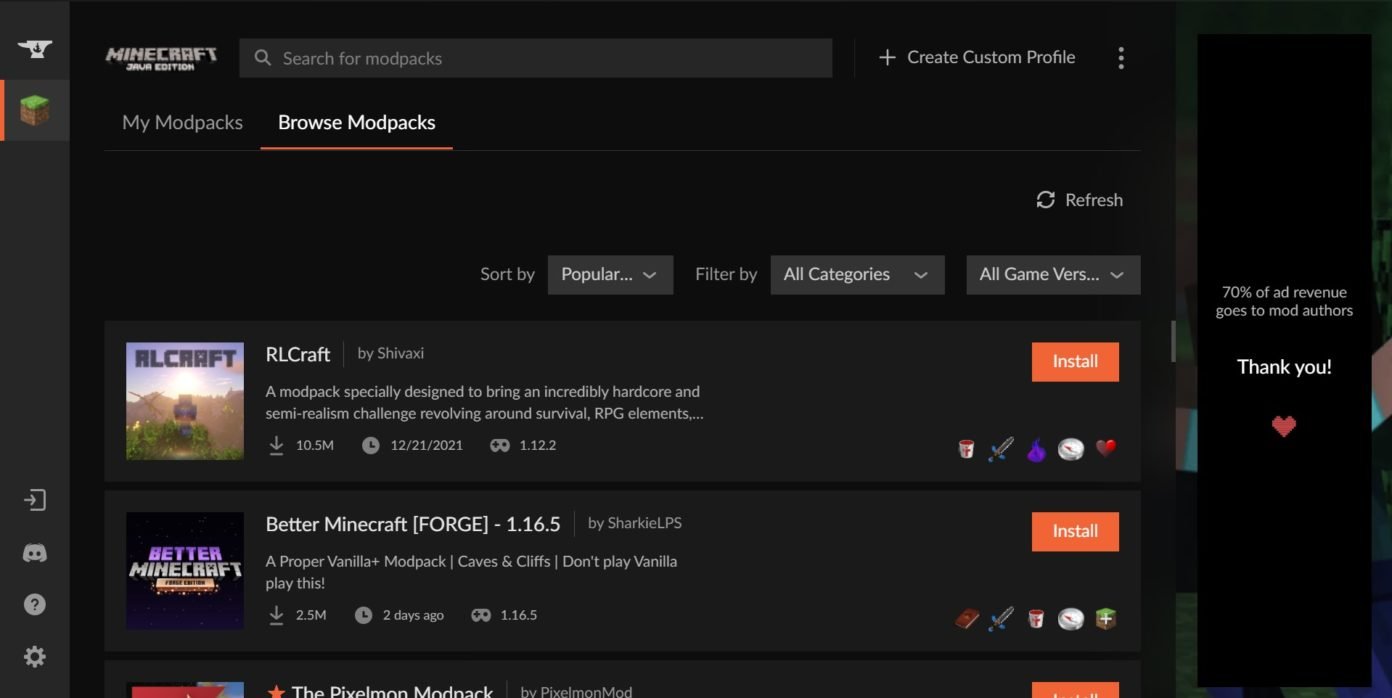Image resolution: width=1392 pixels, height=698 pixels.
Task: Select the Browse Modpacks tab
Action: pyautogui.click(x=356, y=123)
